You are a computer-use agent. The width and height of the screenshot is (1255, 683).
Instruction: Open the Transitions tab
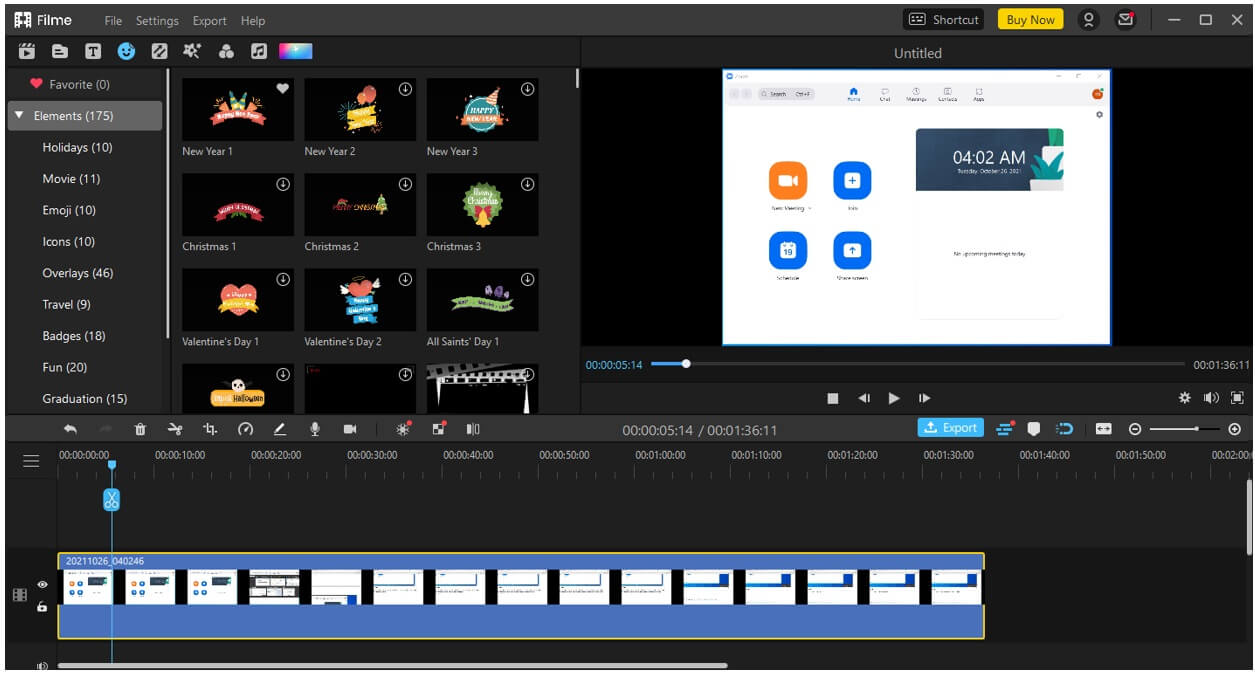tap(159, 50)
